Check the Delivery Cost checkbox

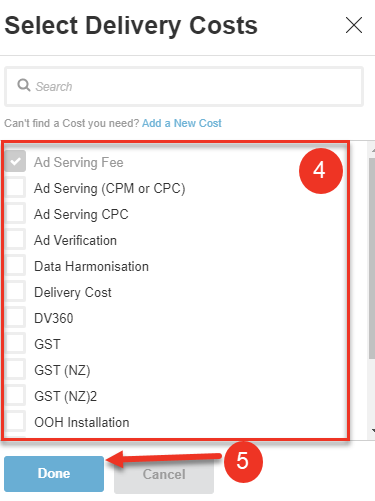tap(15, 291)
